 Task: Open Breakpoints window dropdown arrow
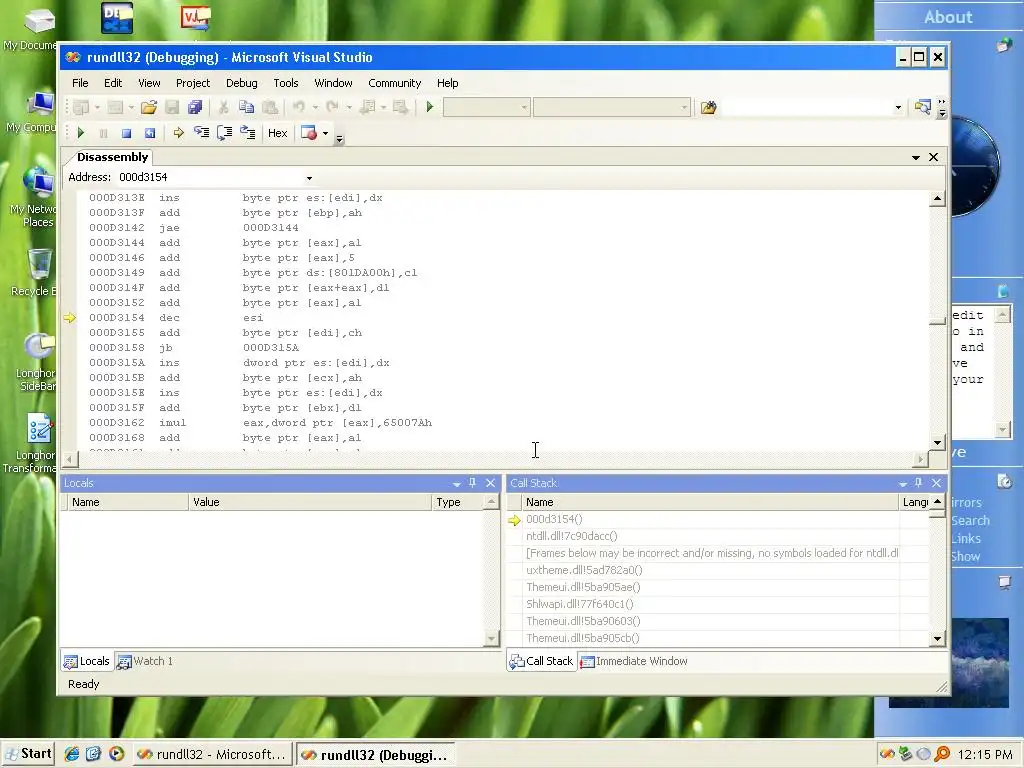click(x=325, y=133)
